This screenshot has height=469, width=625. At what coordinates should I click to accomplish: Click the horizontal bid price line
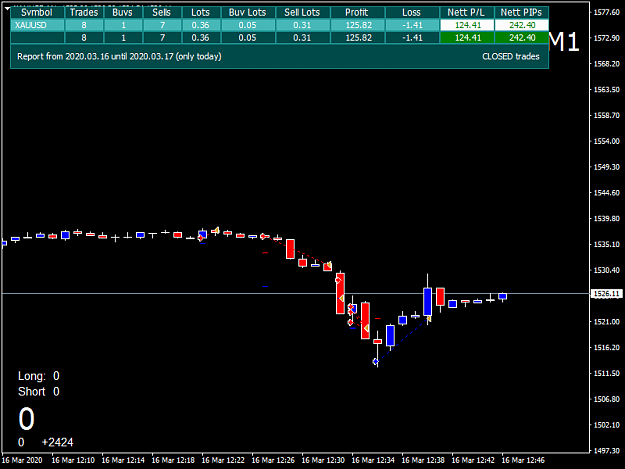pos(295,293)
